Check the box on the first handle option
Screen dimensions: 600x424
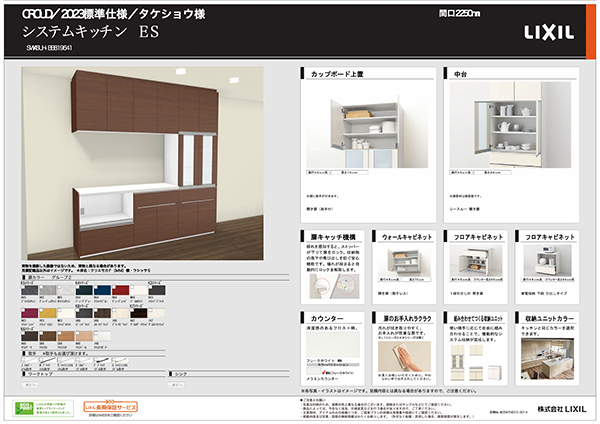coord(23,359)
